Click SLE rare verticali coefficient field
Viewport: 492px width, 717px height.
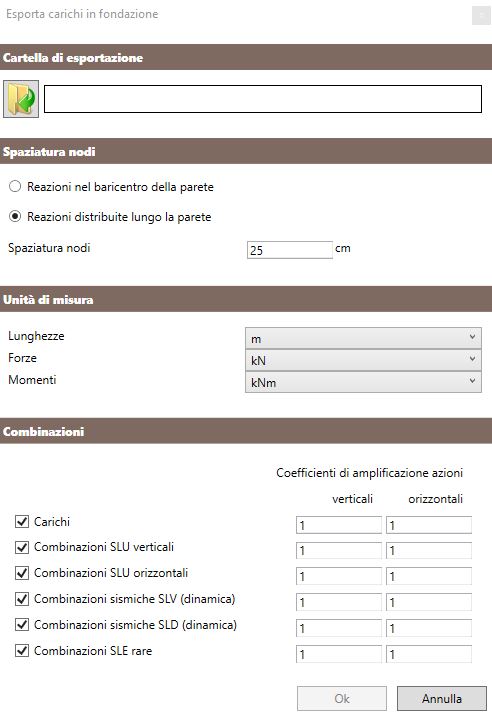(x=339, y=654)
